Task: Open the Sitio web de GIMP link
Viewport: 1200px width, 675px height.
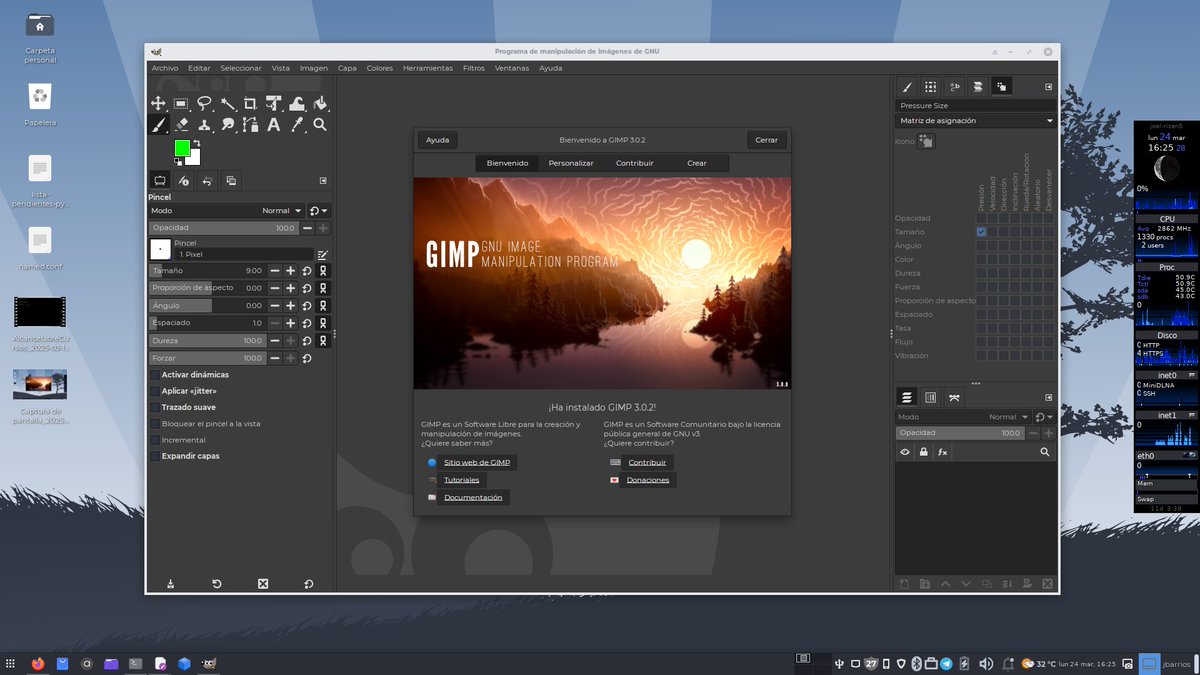Action: [477, 463]
